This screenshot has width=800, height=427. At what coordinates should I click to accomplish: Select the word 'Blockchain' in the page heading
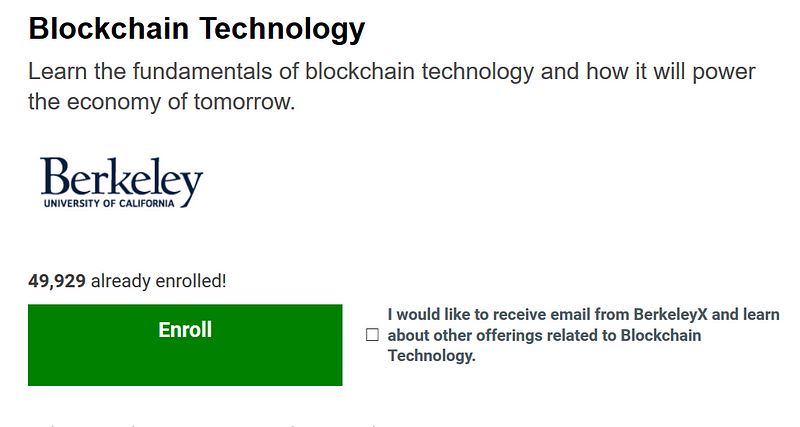click(x=109, y=28)
